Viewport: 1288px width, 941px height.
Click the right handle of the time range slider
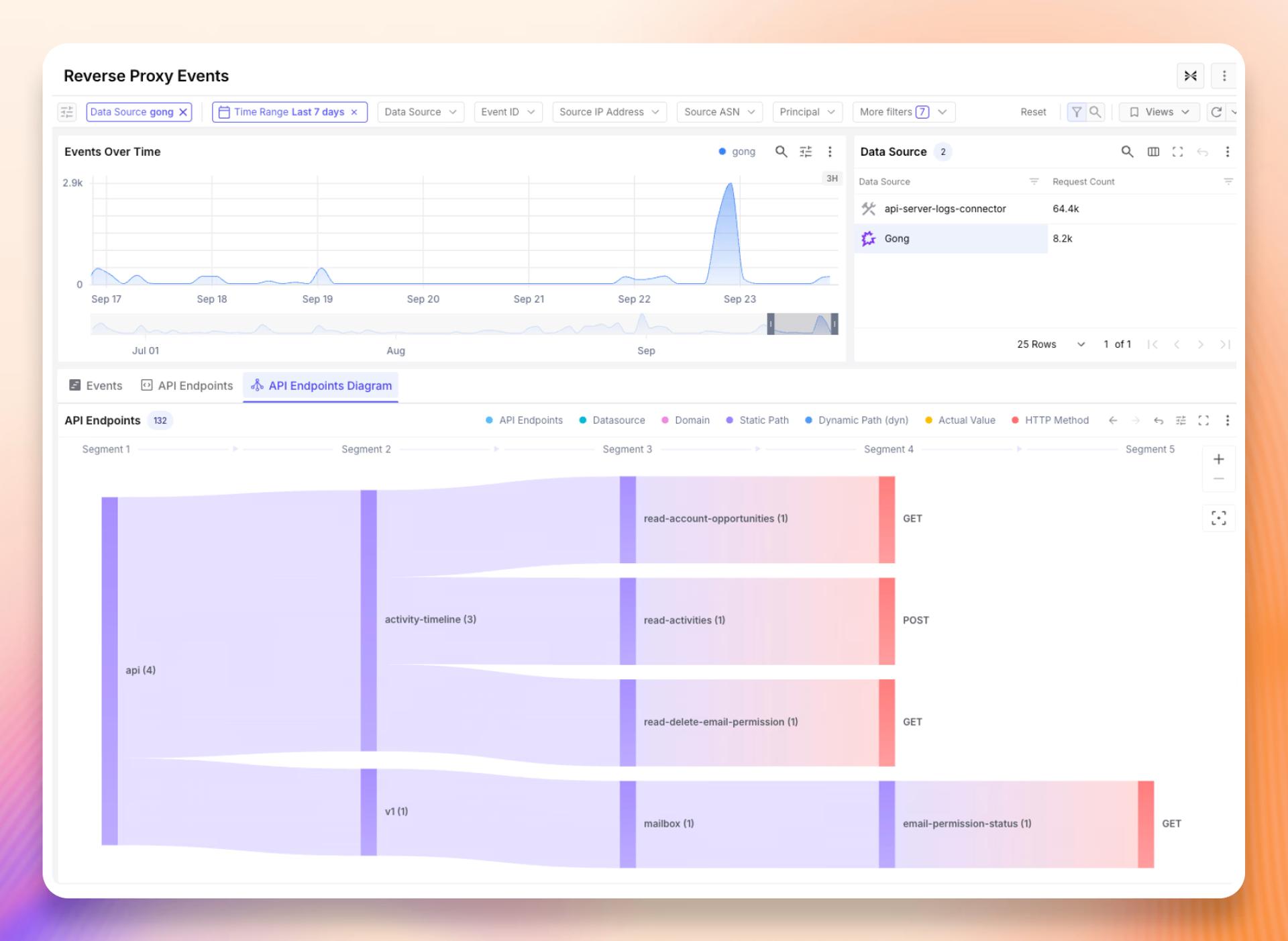[x=835, y=324]
